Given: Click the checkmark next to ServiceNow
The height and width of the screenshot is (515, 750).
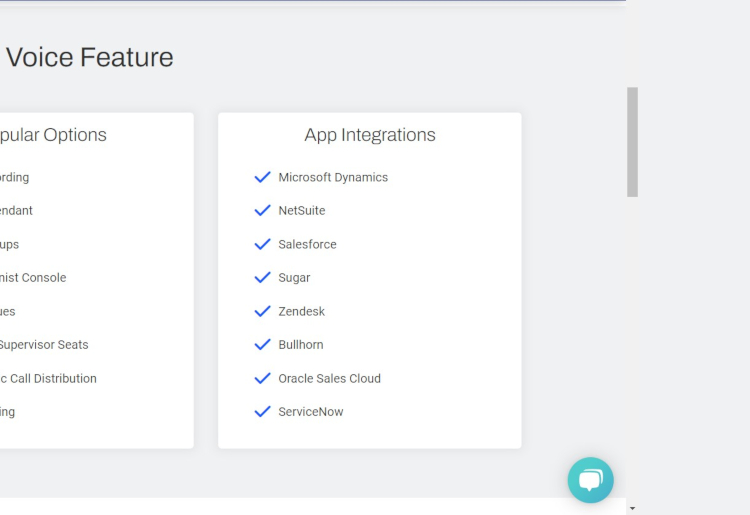Looking at the screenshot, I should click(x=263, y=412).
